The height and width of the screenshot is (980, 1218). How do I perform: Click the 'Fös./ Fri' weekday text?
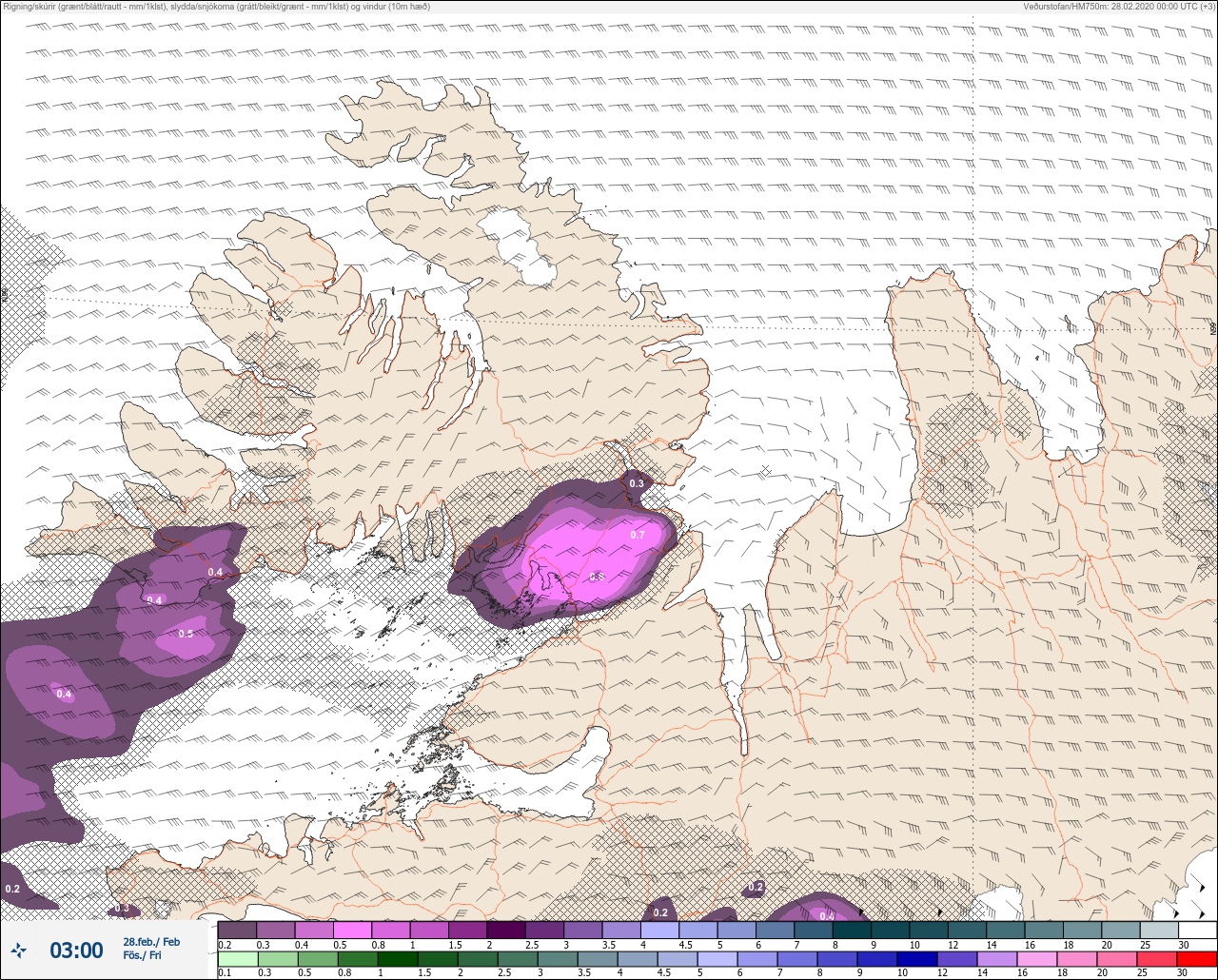point(142,955)
